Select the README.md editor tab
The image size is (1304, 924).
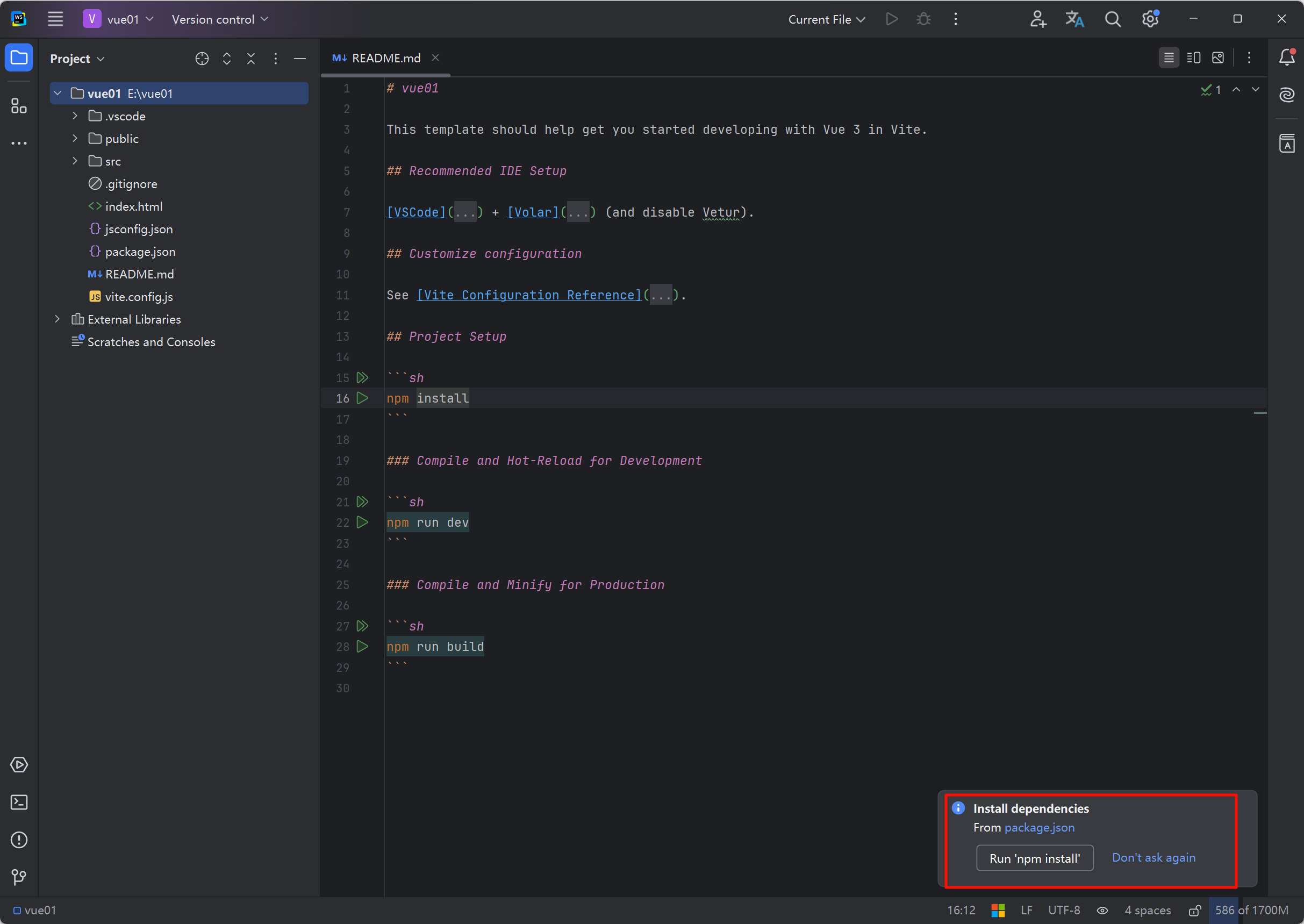tap(385, 58)
